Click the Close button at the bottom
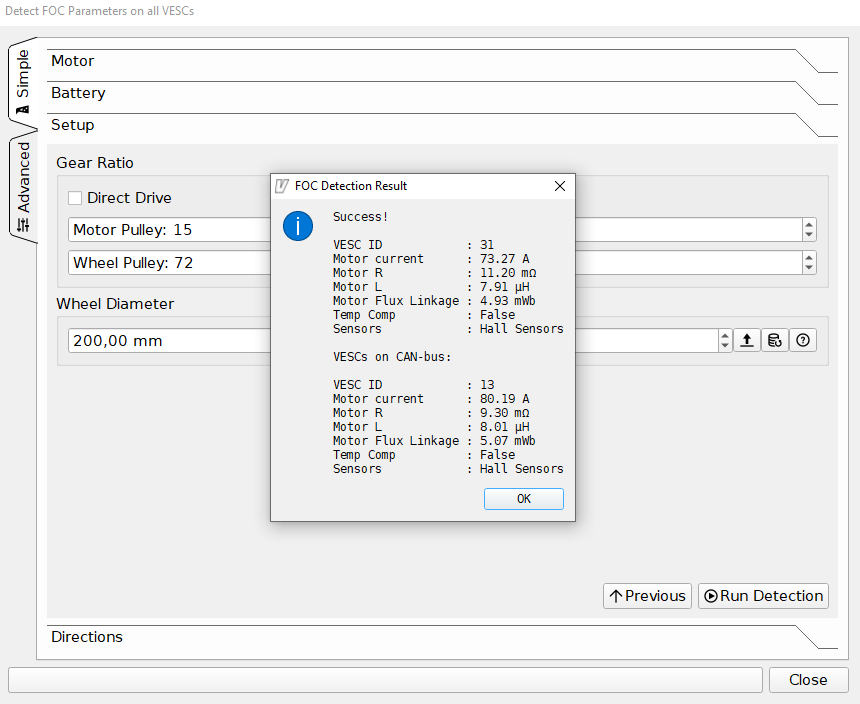This screenshot has width=860, height=704. 808,680
